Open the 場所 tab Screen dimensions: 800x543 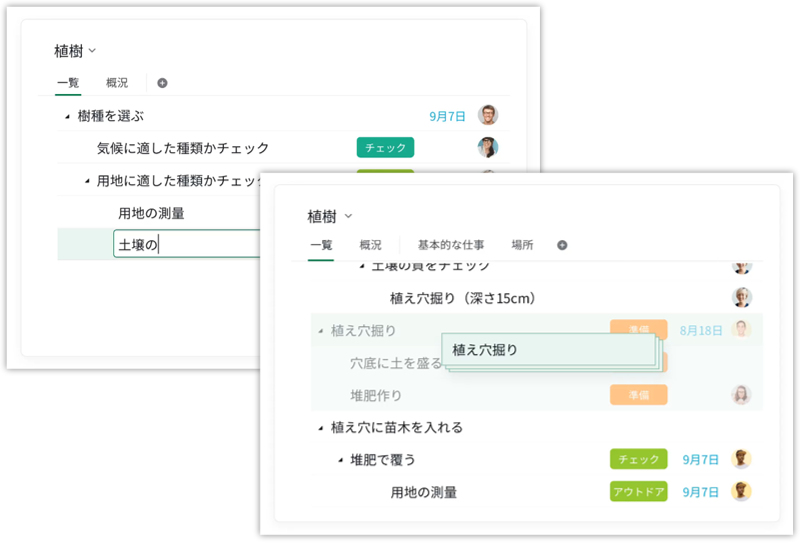pos(522,245)
